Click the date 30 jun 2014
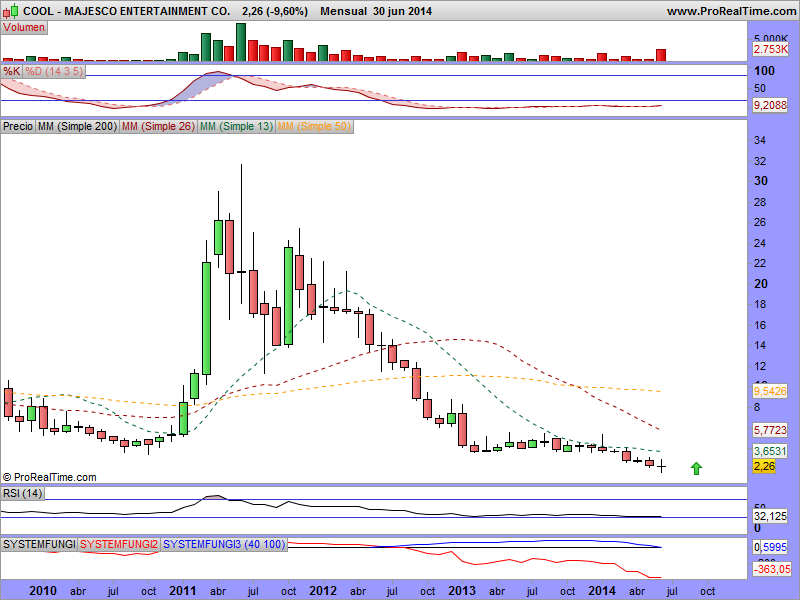The width and height of the screenshot is (800, 600). pyautogui.click(x=403, y=11)
